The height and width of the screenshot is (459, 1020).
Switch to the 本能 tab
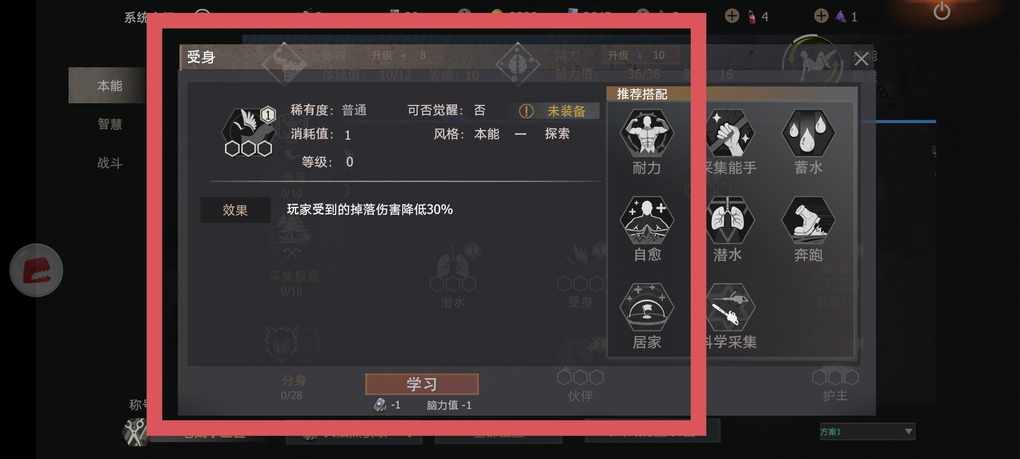[x=109, y=86]
